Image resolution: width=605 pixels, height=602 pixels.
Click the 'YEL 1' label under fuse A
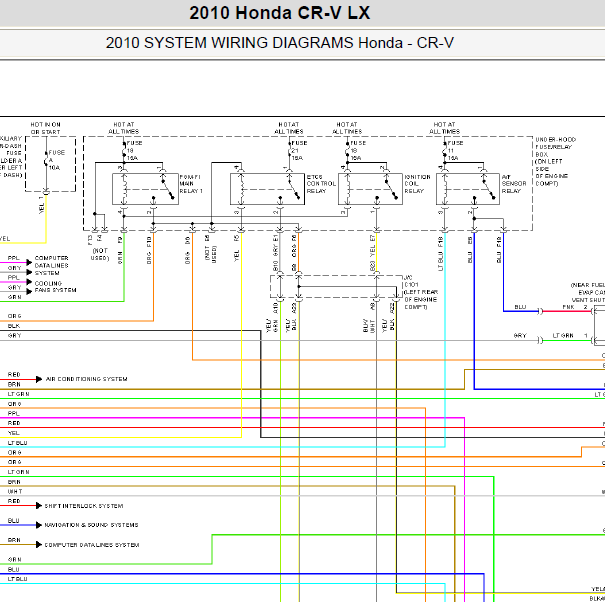(x=41, y=205)
